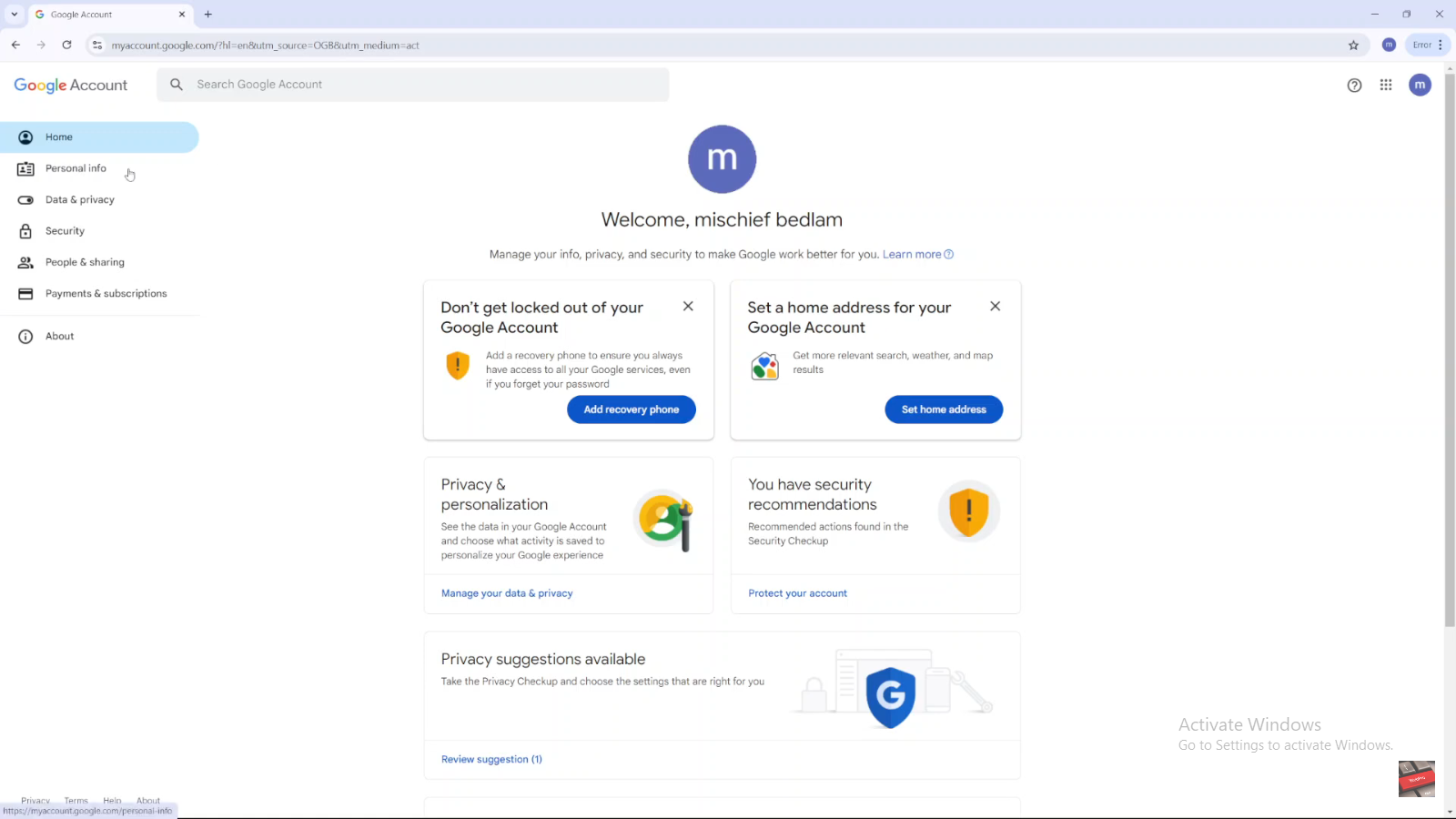The height and width of the screenshot is (819, 1456).
Task: Click the scrollbar down arrow
Action: [x=1450, y=812]
